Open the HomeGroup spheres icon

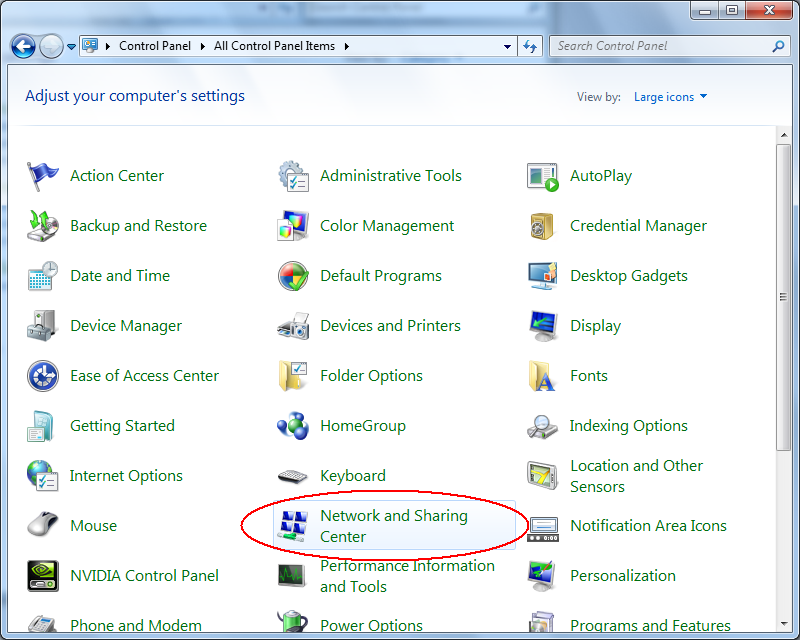(x=293, y=426)
